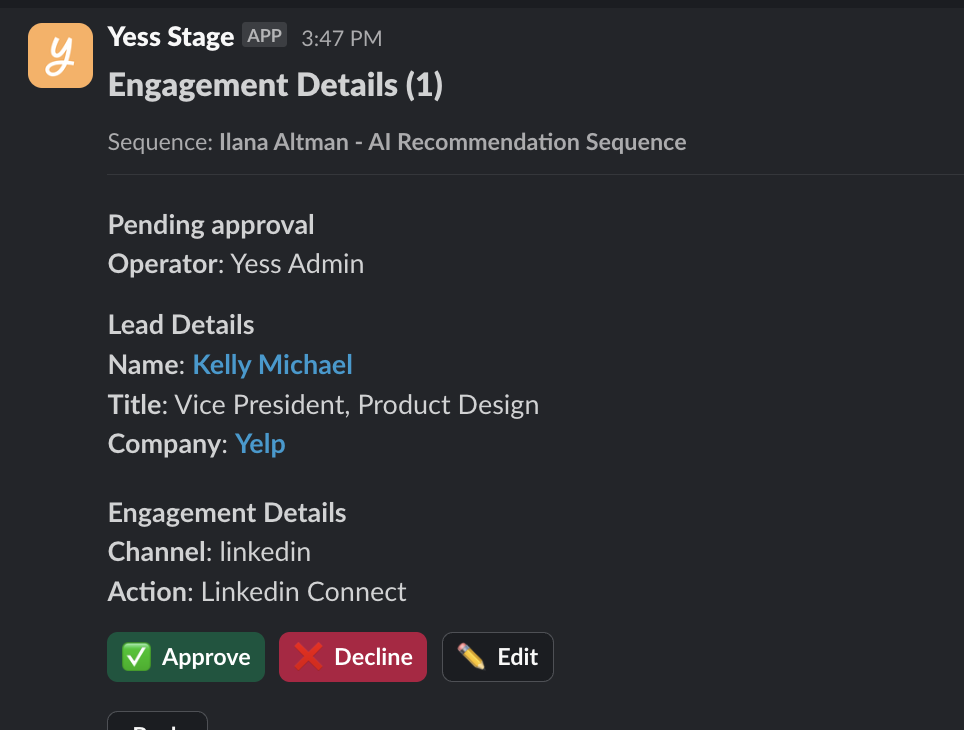Click the Ilana Altman AI Recommendation Sequence name
The height and width of the screenshot is (730, 964).
click(x=453, y=142)
